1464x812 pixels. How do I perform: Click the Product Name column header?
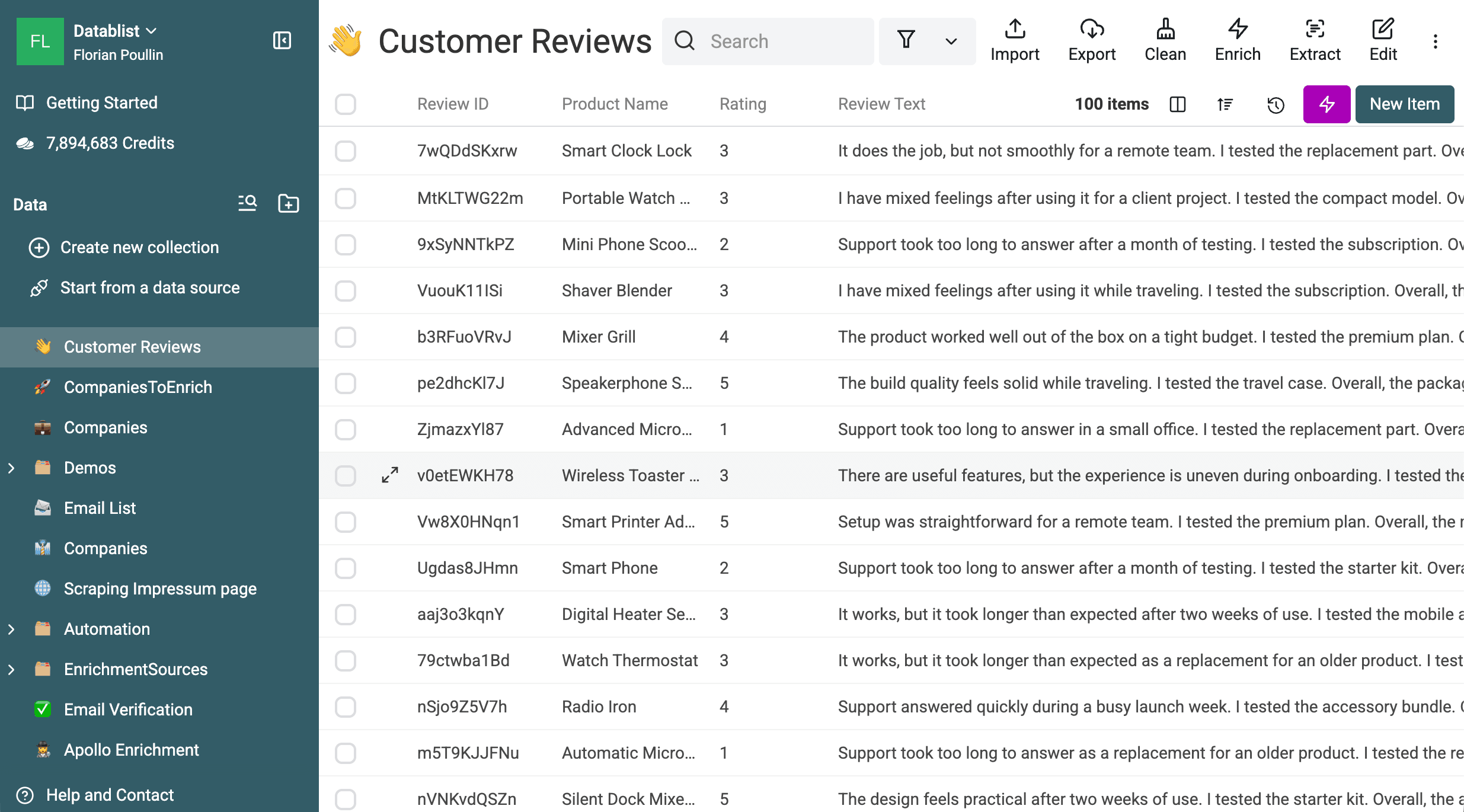pyautogui.click(x=615, y=104)
